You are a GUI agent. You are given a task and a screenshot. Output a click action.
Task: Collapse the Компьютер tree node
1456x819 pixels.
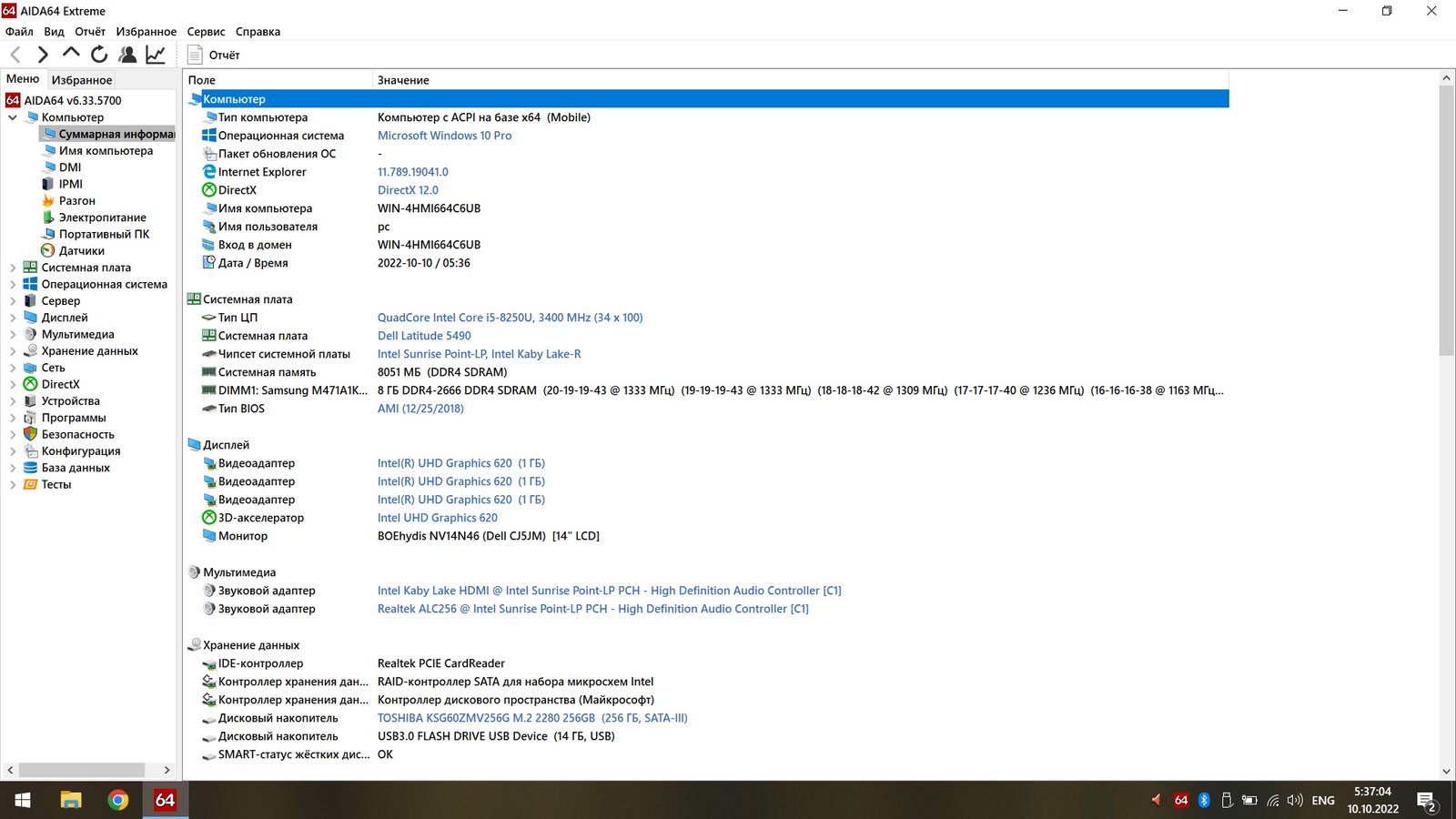pyautogui.click(x=13, y=117)
